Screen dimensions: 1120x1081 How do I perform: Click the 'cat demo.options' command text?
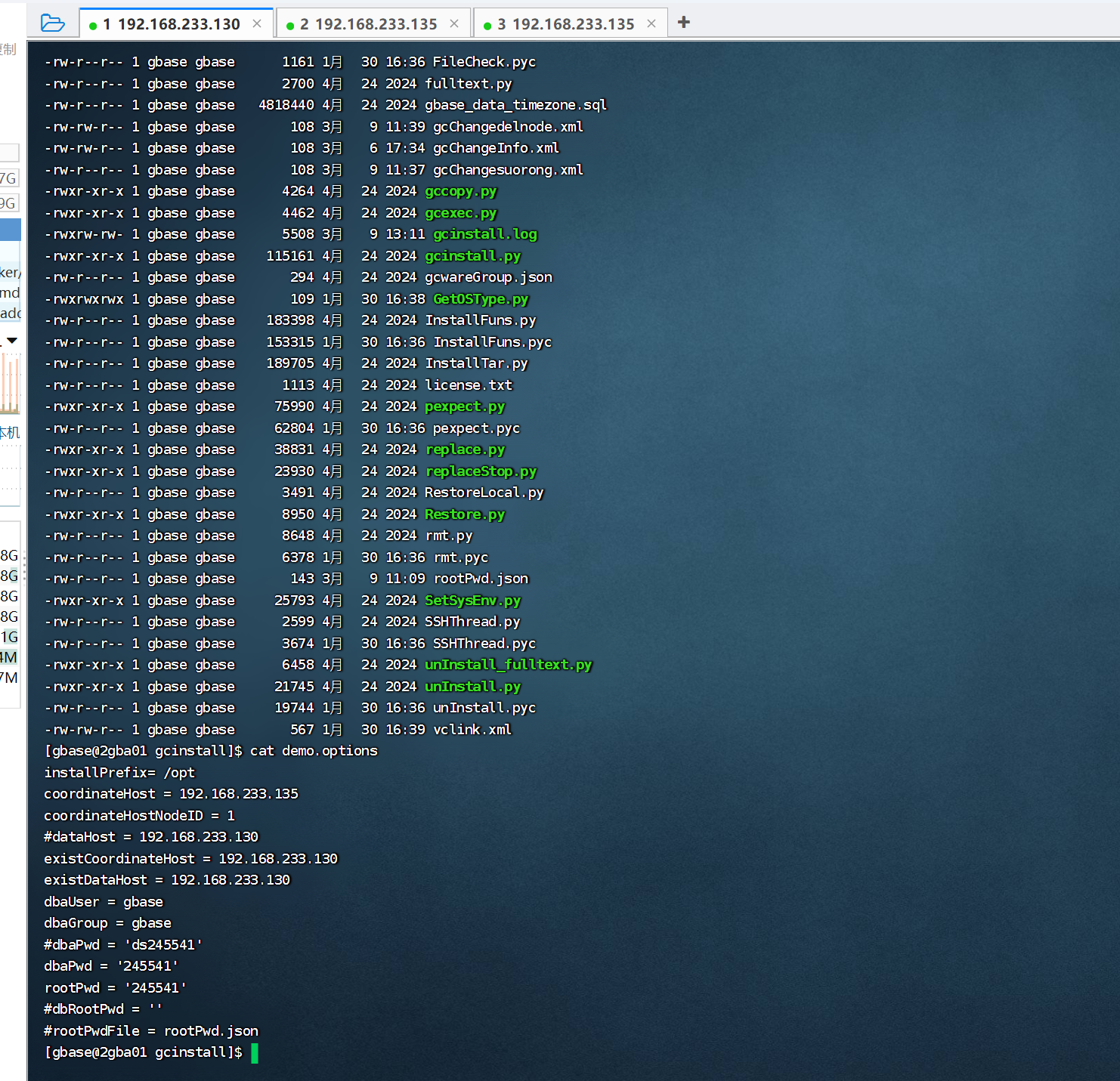click(x=314, y=751)
